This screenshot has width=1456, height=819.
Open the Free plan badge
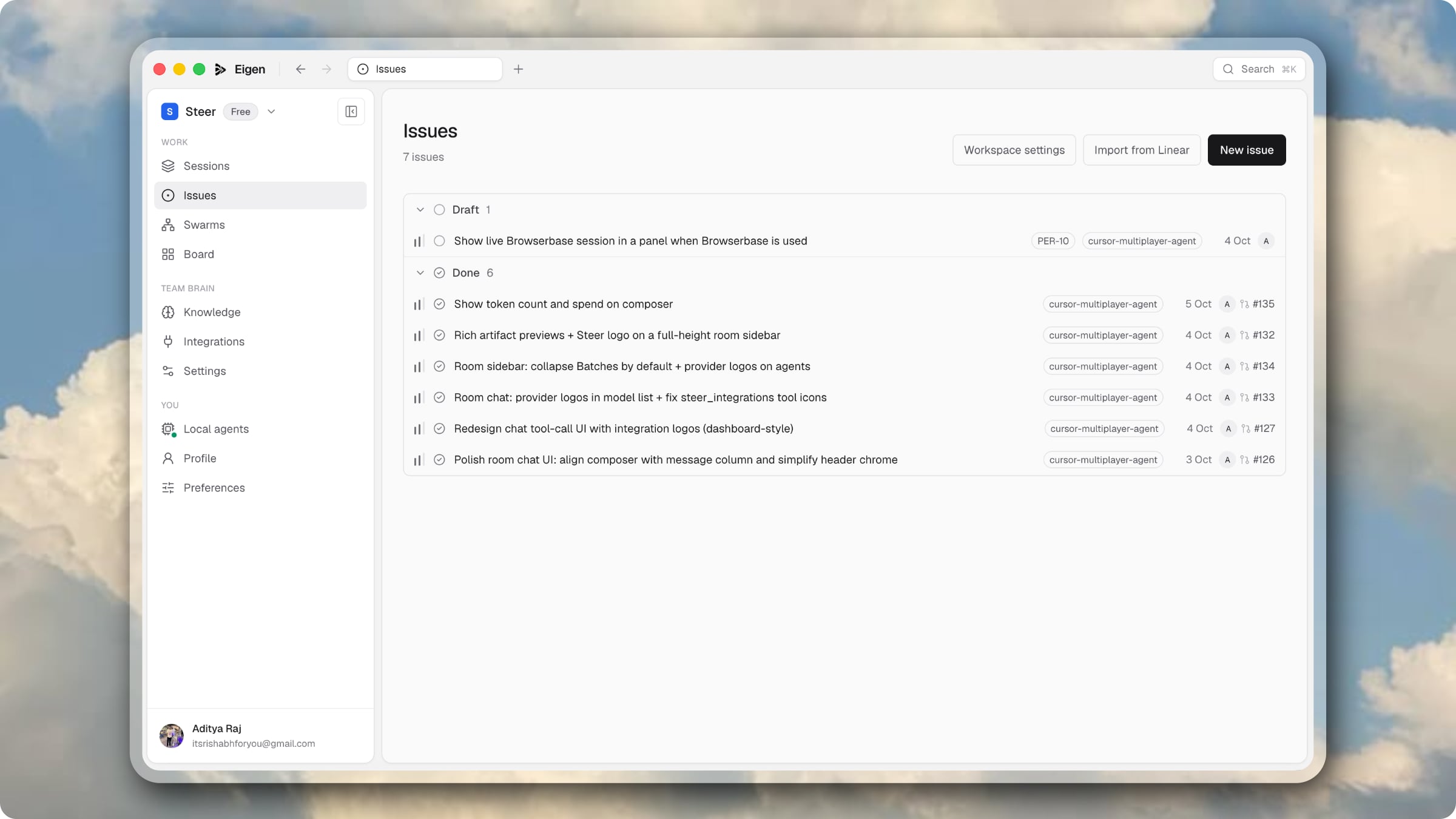click(240, 112)
